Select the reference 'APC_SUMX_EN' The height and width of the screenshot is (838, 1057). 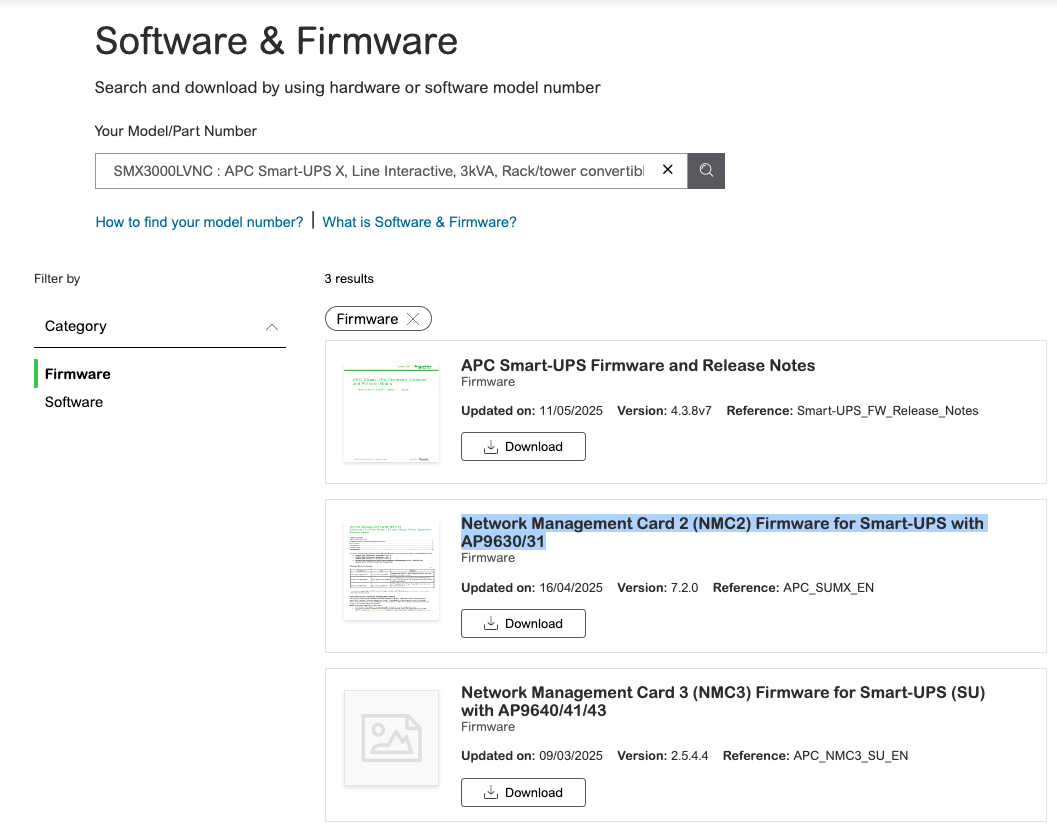click(828, 588)
